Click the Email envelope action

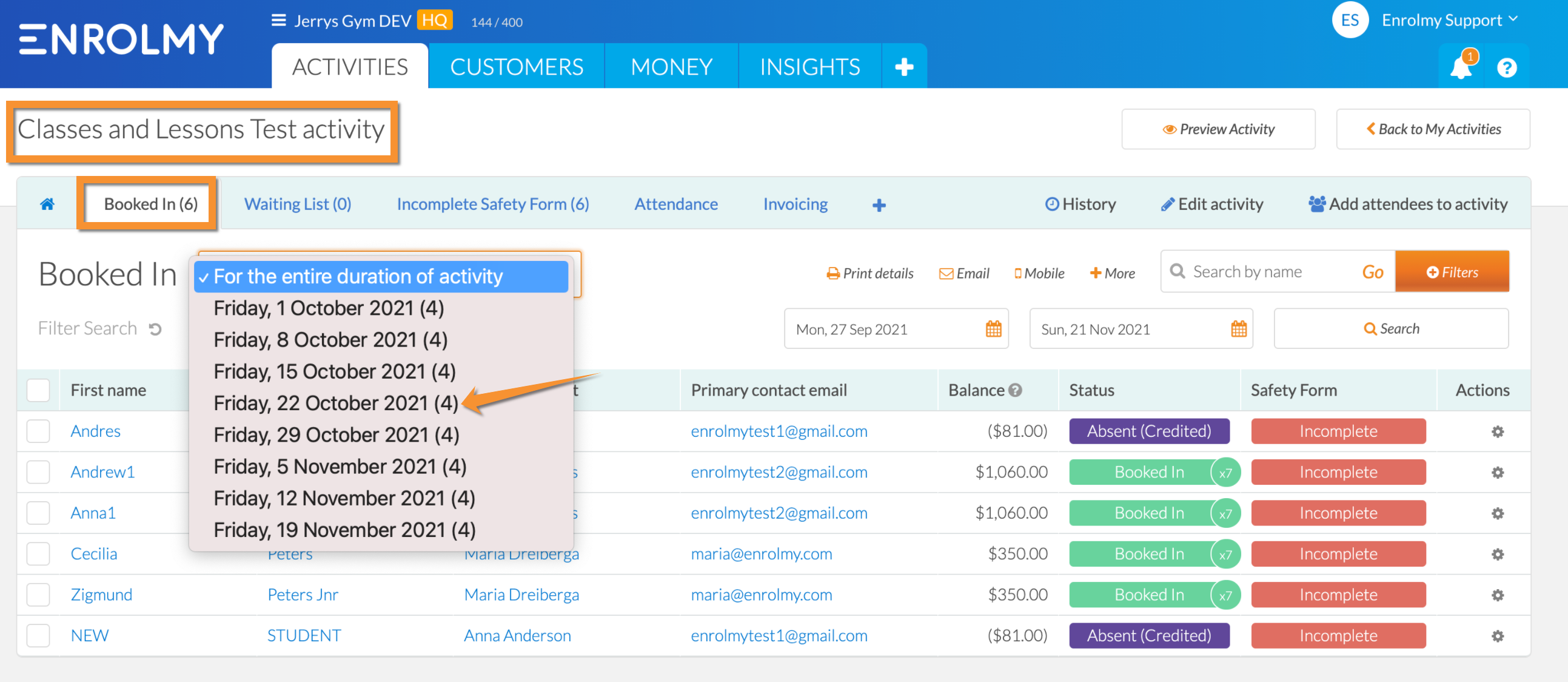coord(963,274)
